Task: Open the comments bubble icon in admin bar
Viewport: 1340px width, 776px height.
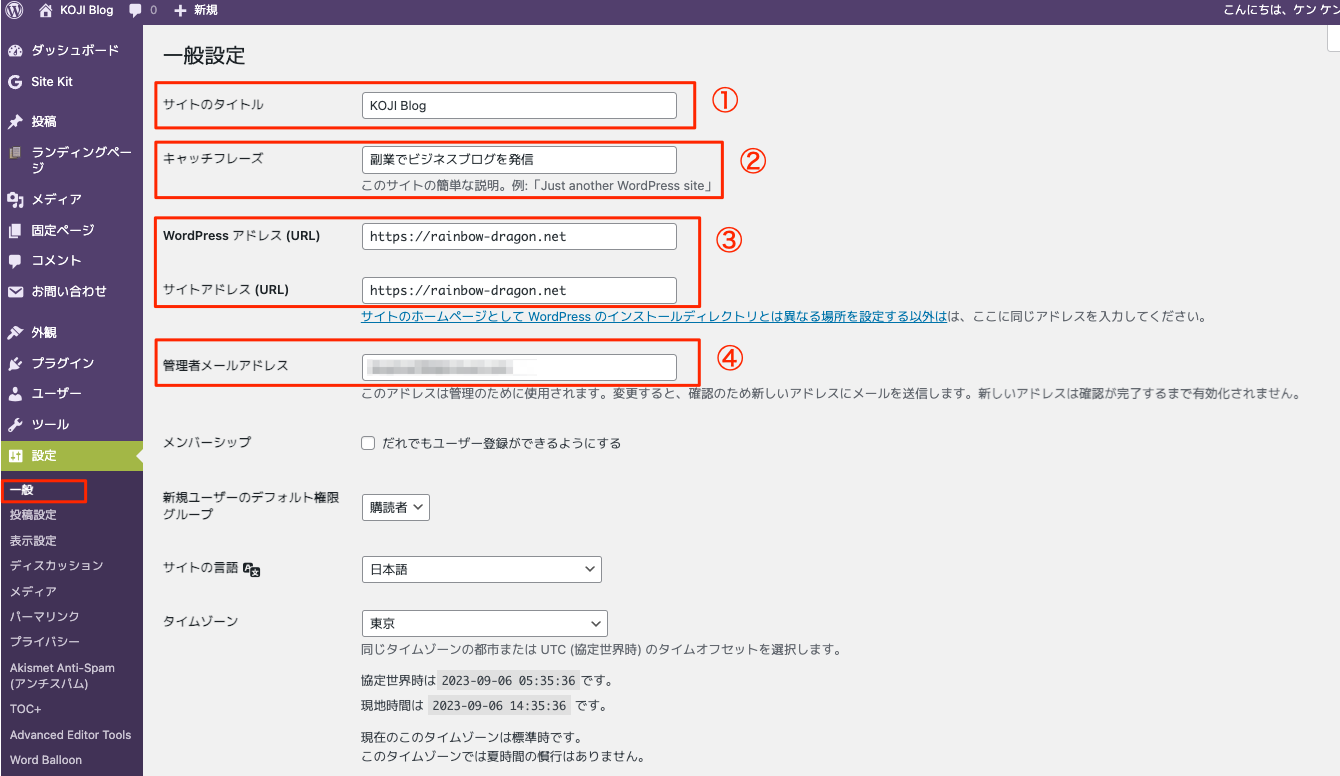Action: coord(135,10)
